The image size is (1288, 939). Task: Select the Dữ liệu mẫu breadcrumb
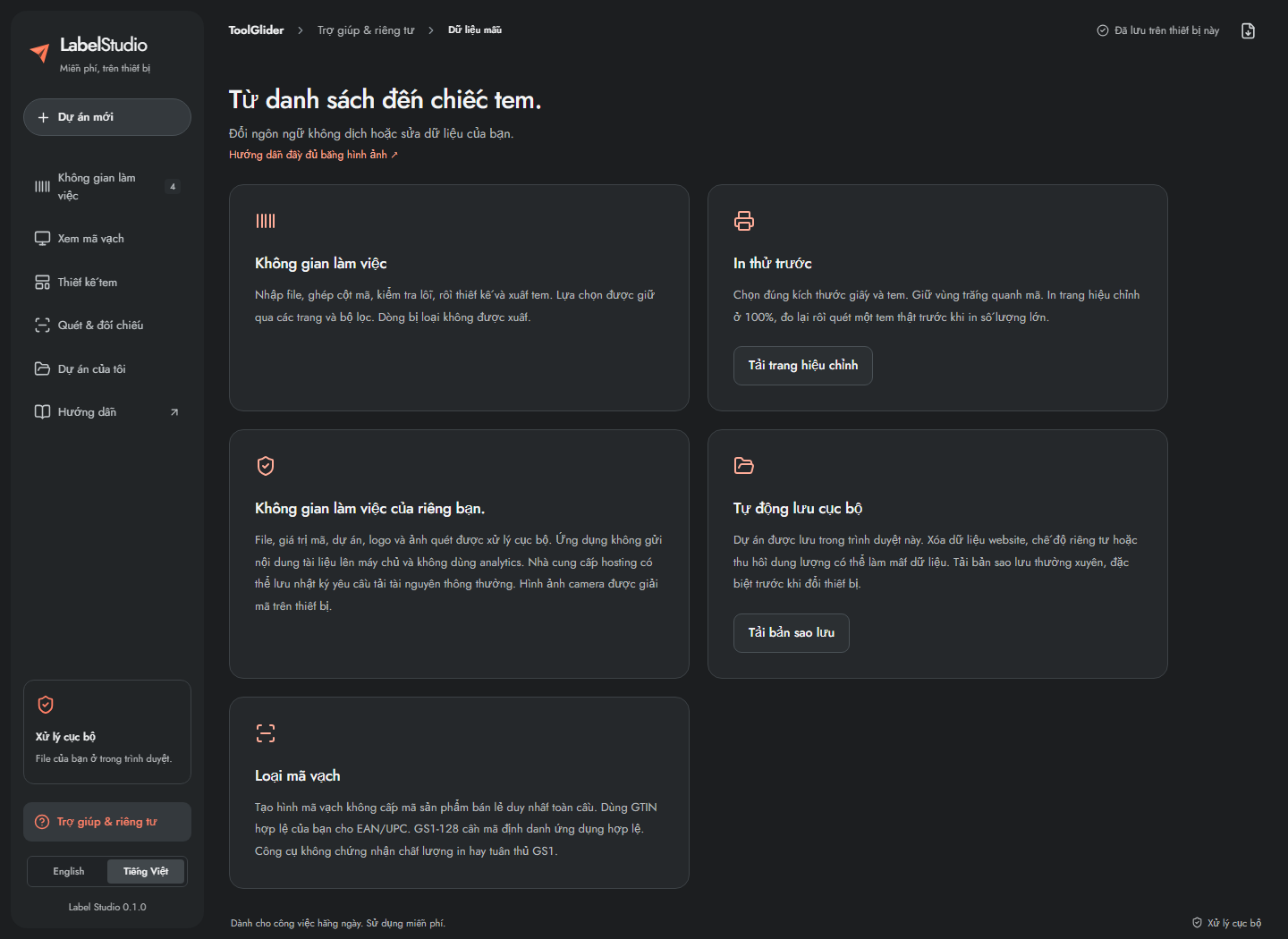[475, 30]
